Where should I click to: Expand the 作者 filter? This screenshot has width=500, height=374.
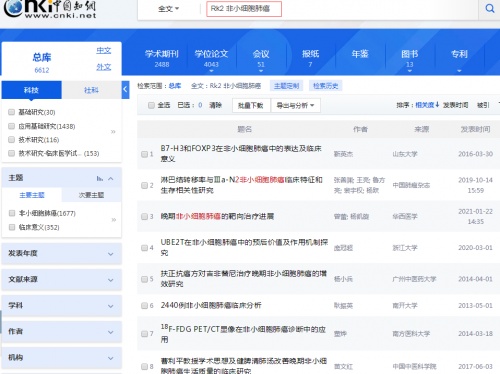pos(62,332)
